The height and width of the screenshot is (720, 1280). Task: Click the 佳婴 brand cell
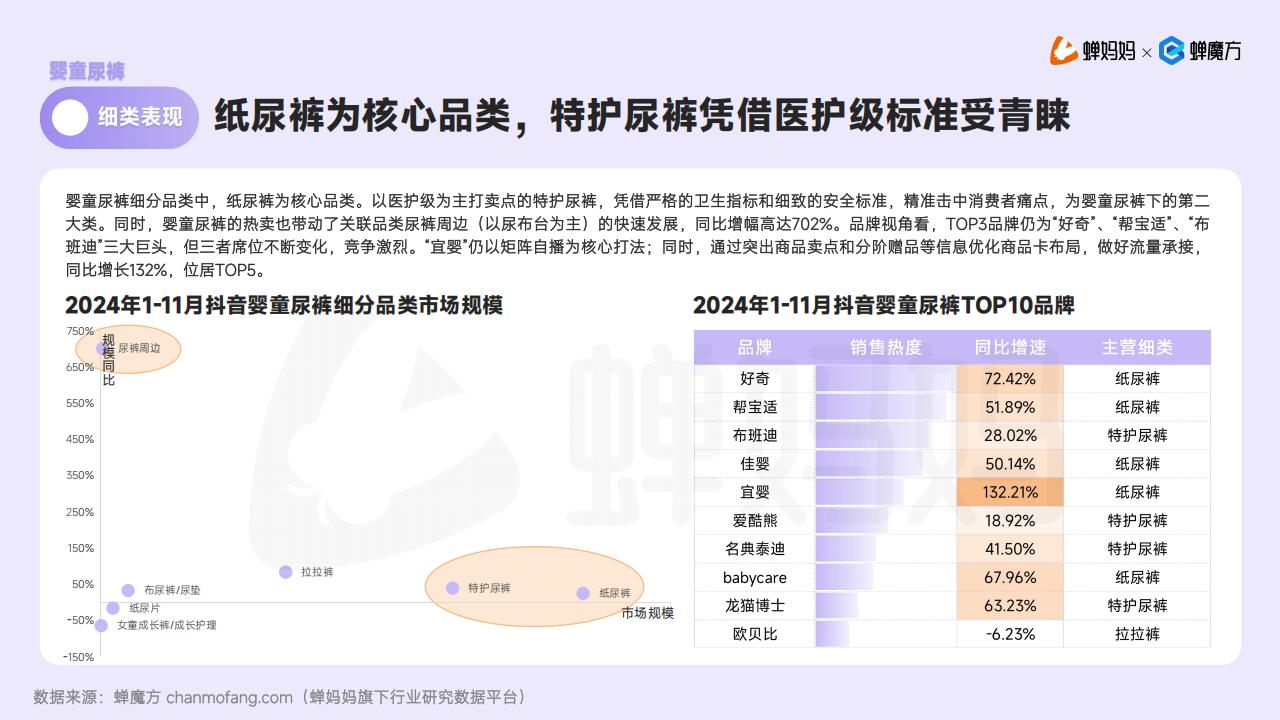[755, 464]
